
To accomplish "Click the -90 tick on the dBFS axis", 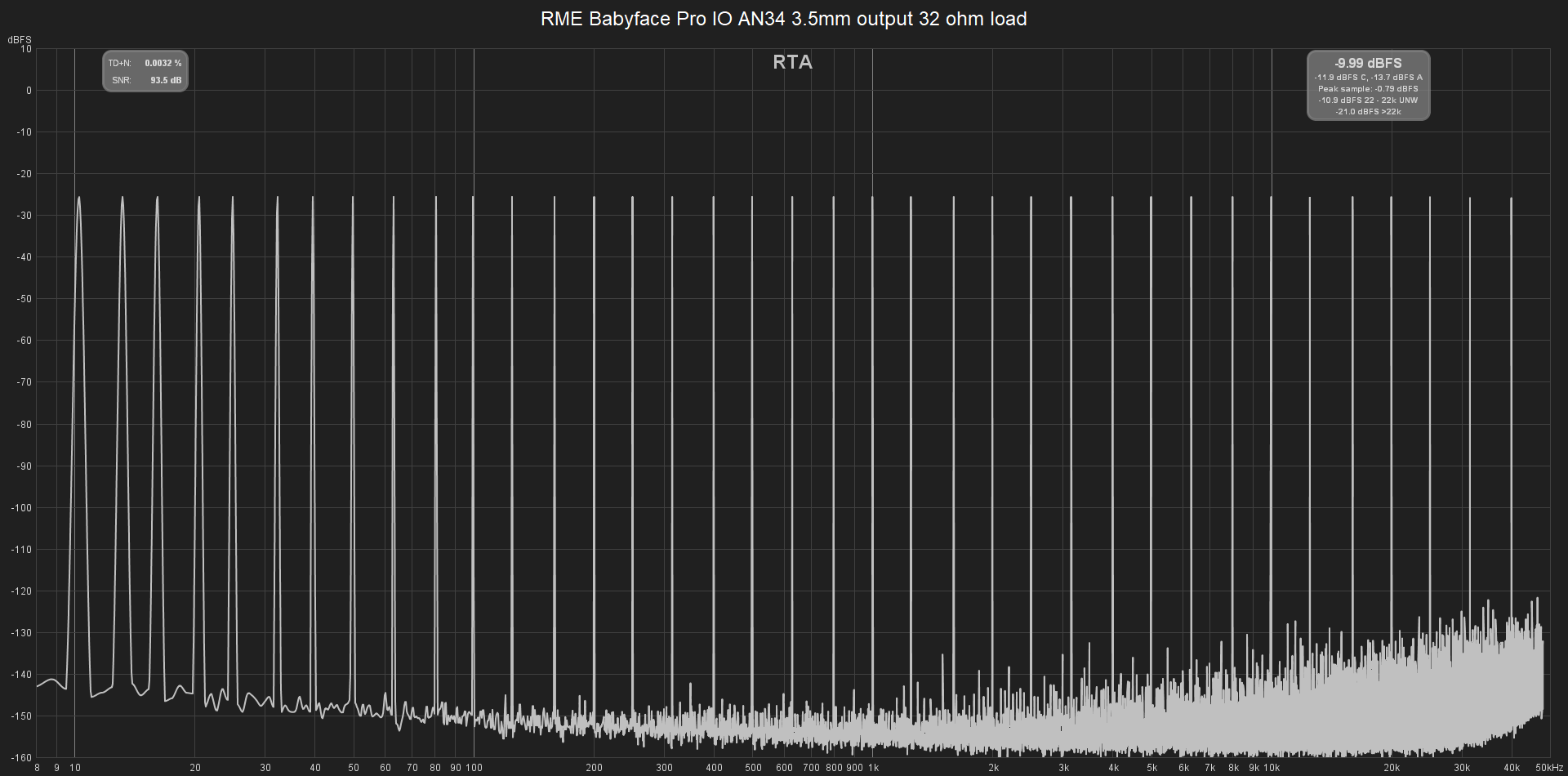I will tap(24, 466).
